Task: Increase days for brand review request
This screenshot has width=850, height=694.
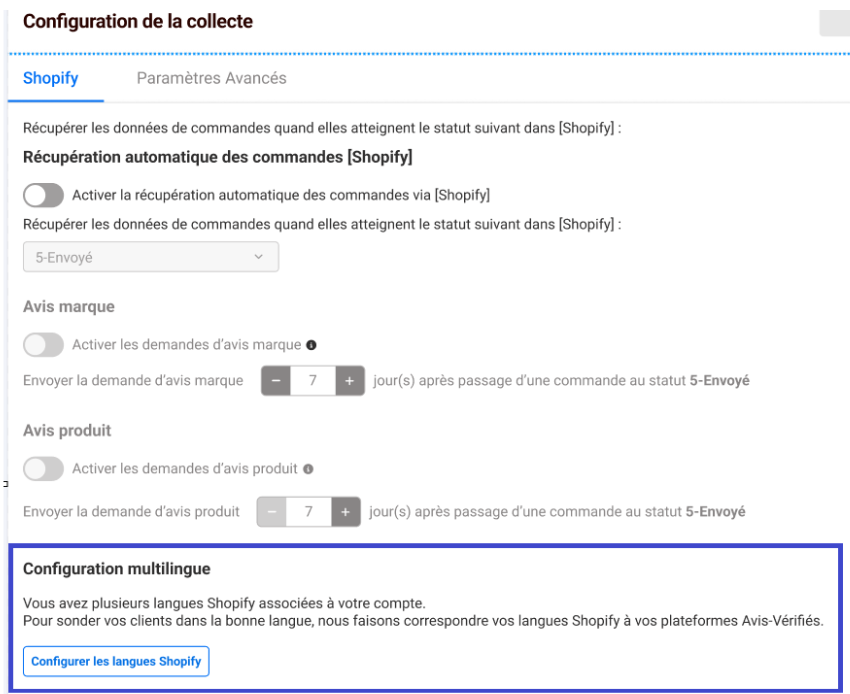Action: [349, 382]
